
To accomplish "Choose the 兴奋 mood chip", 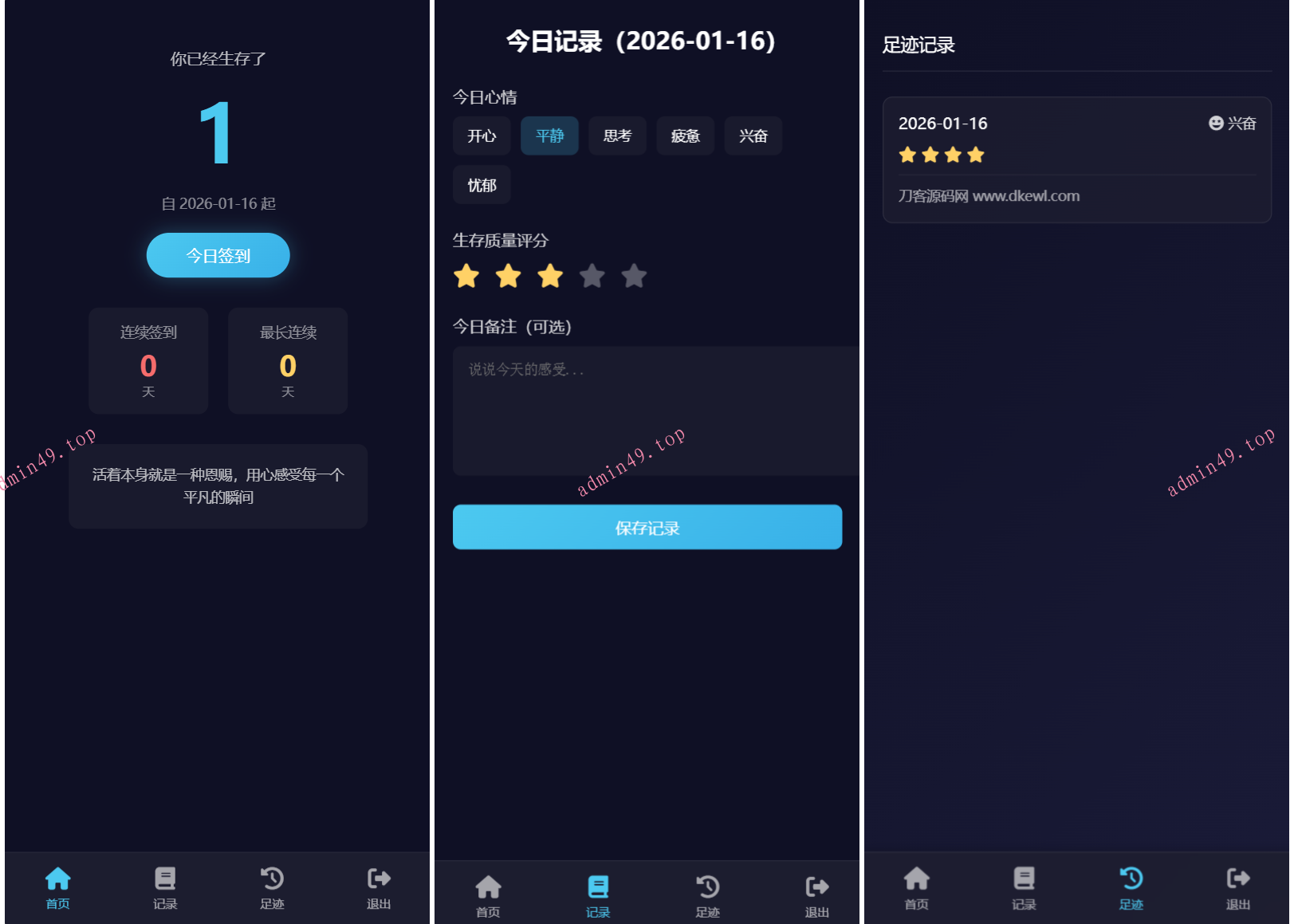I will click(753, 136).
